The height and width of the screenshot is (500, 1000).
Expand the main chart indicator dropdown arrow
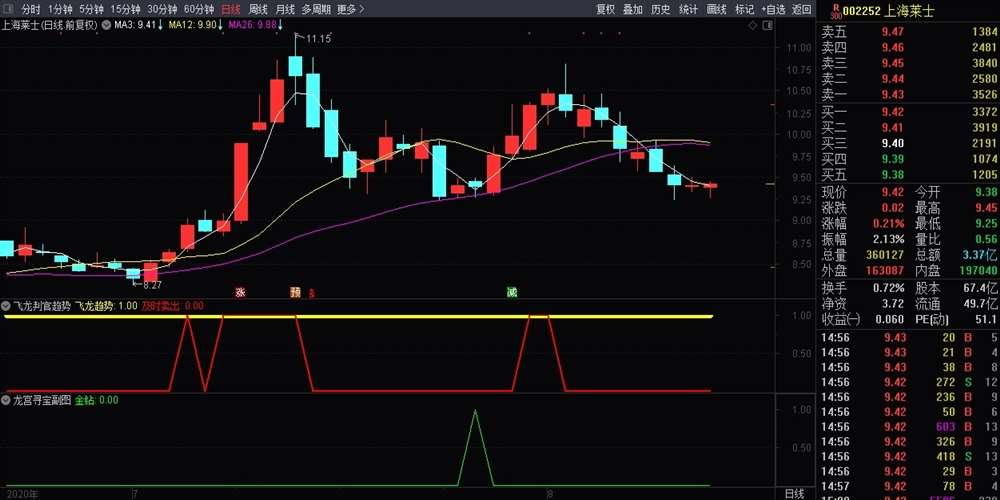click(x=106, y=24)
